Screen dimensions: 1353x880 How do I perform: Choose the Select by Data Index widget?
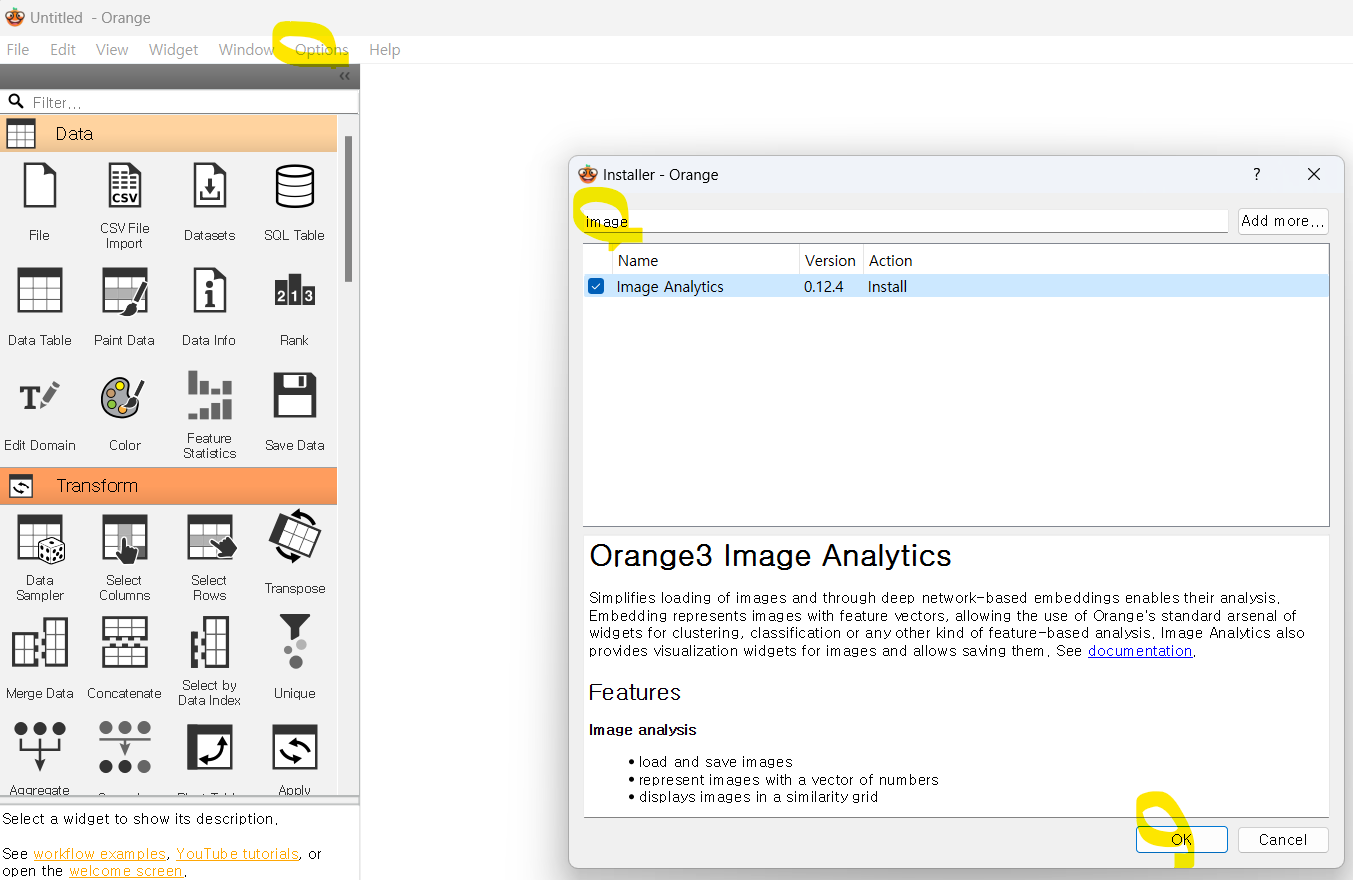[209, 661]
